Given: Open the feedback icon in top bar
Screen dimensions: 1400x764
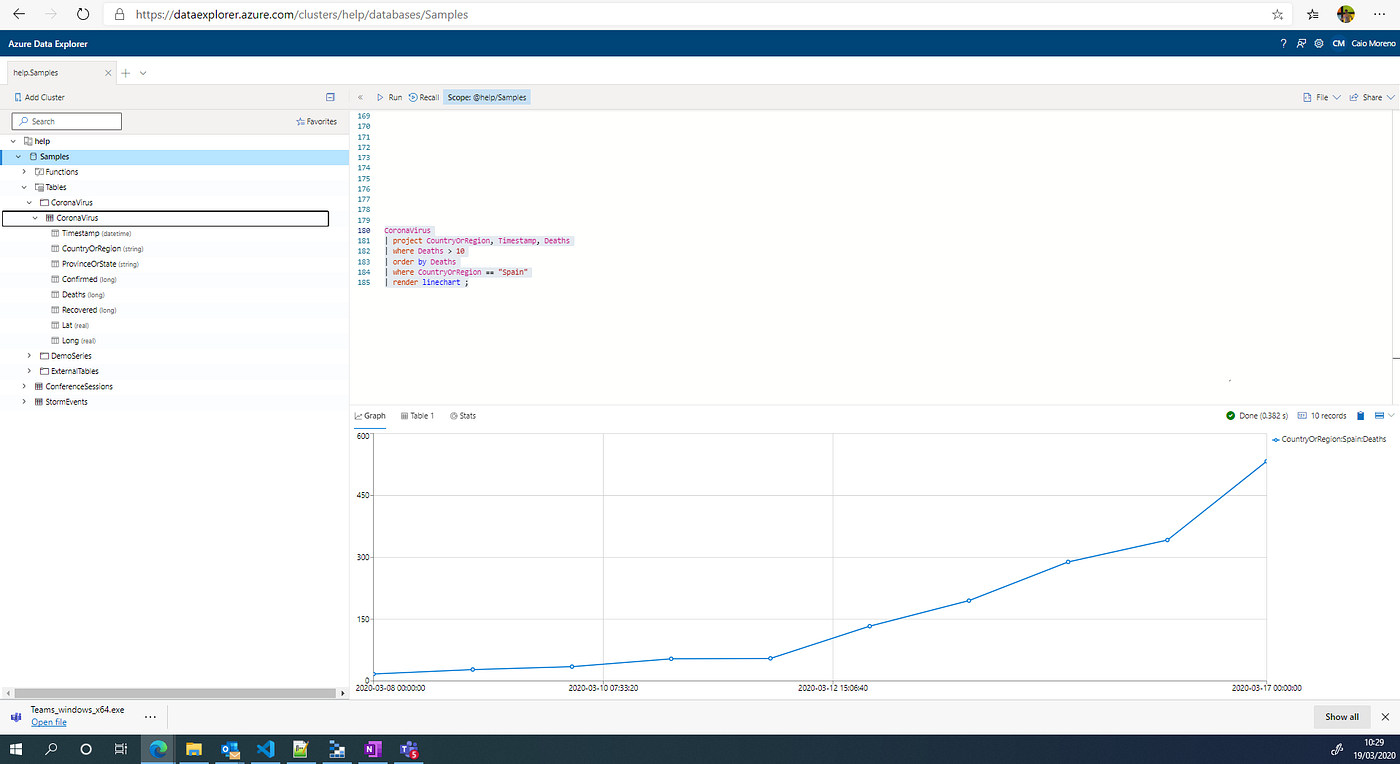Looking at the screenshot, I should [1301, 43].
